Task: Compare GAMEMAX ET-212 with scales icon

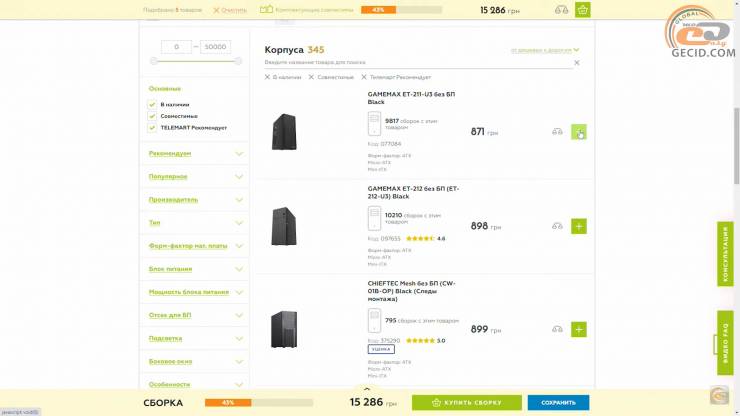Action: pyautogui.click(x=557, y=226)
